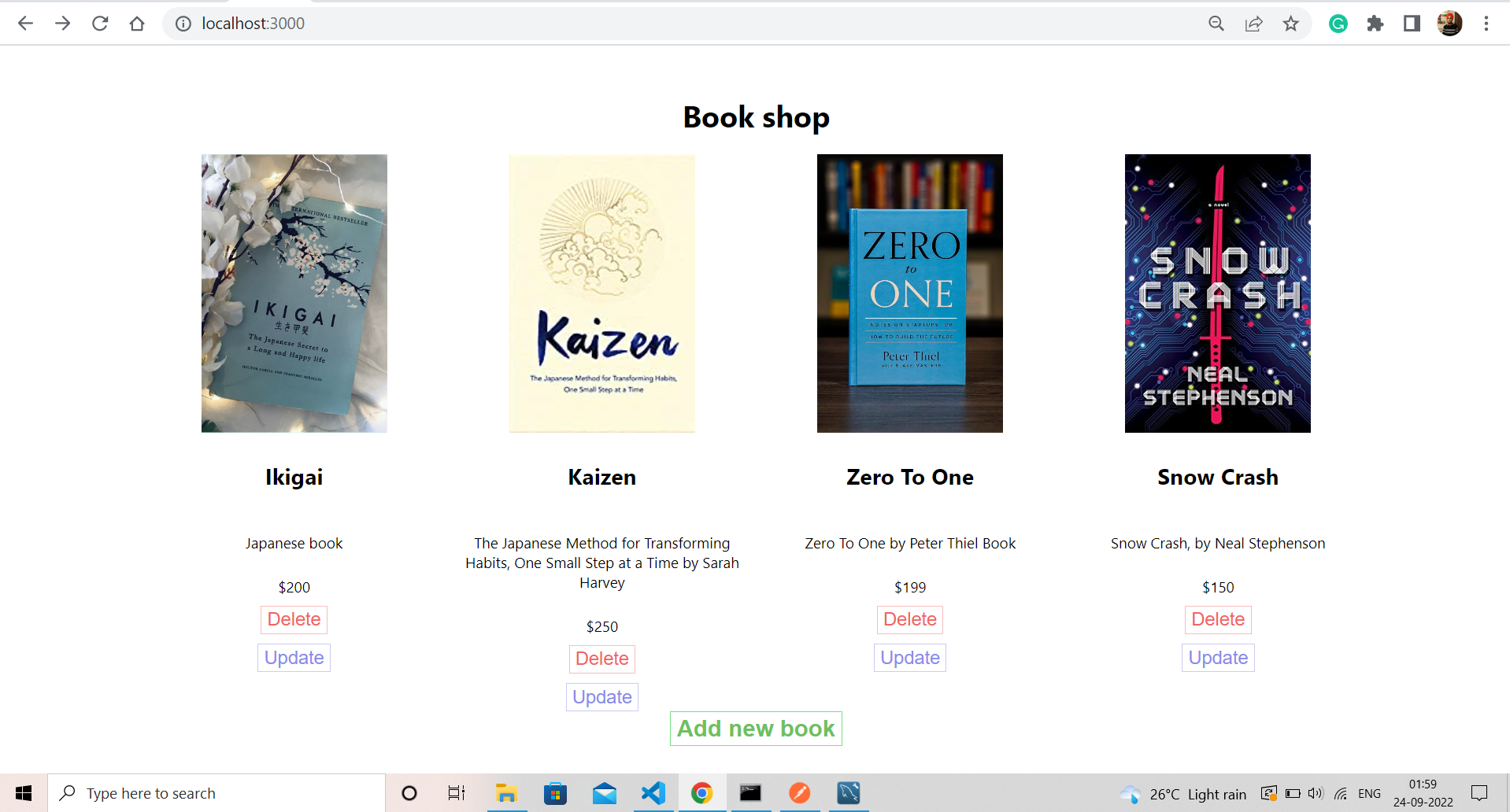
Task: Open the notification center icon
Action: pos(1479,793)
